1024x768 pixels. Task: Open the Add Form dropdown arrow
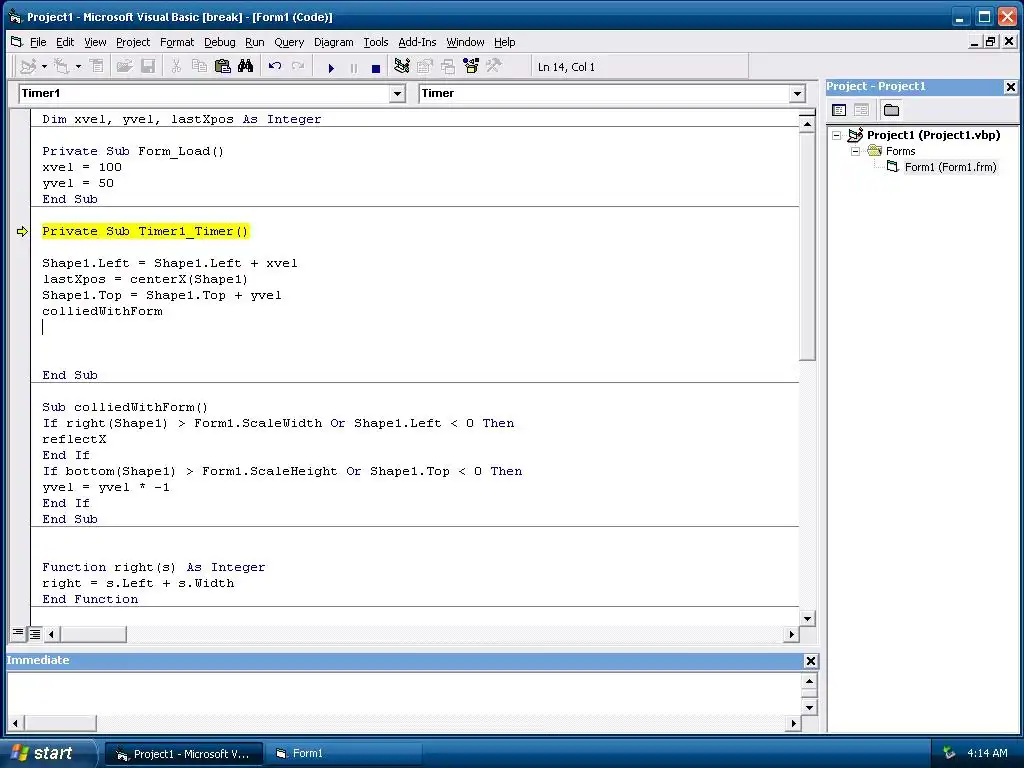(78, 67)
